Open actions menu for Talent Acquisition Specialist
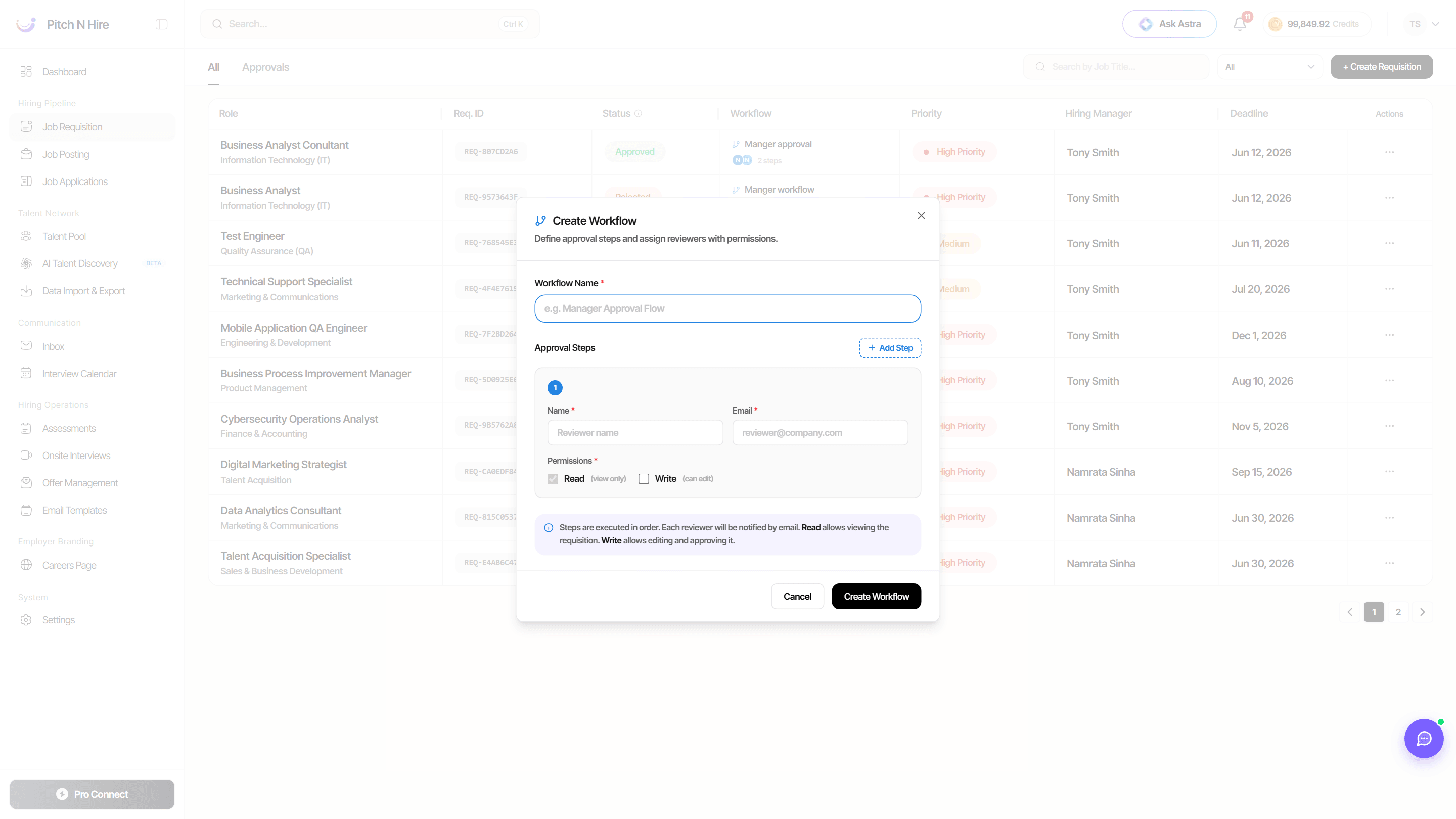This screenshot has width=1456, height=819. tap(1389, 563)
